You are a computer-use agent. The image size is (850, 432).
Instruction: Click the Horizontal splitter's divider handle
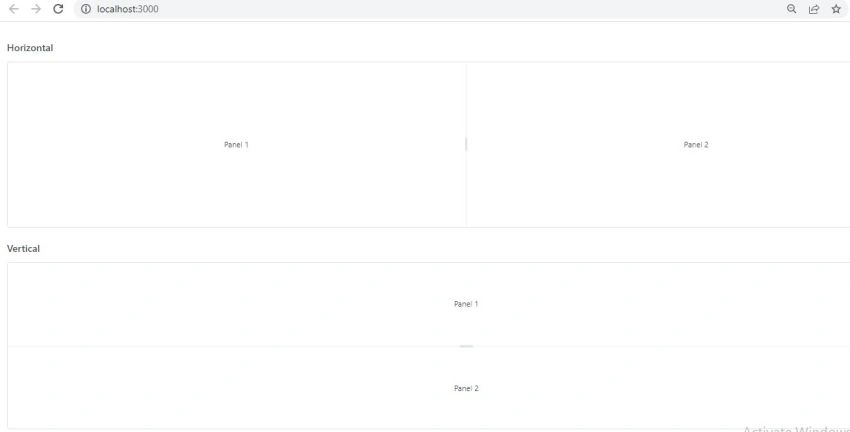[x=466, y=144]
